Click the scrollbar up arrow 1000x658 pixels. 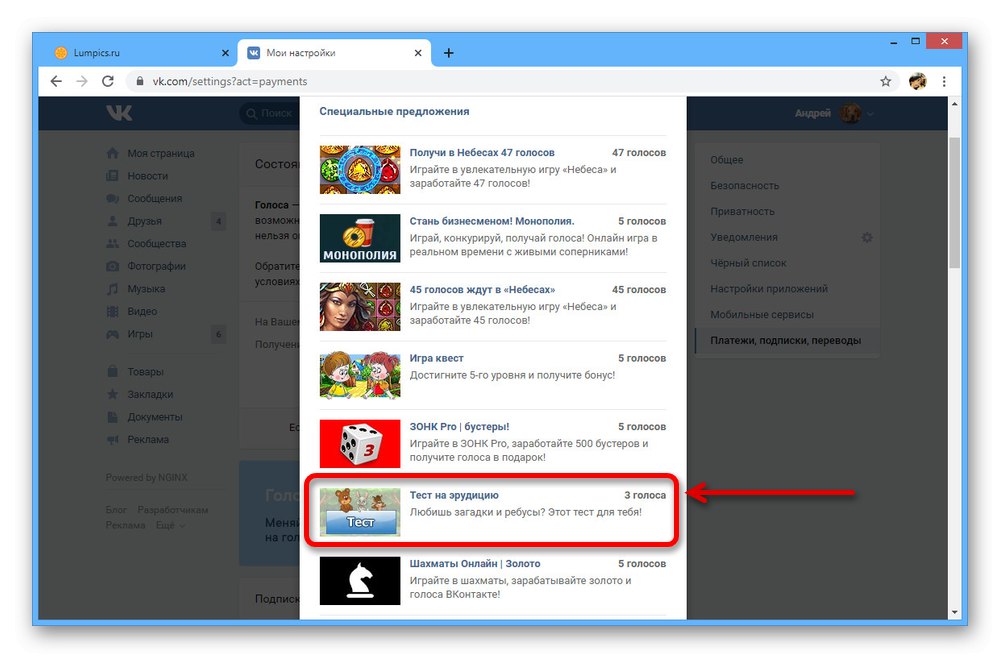point(954,103)
